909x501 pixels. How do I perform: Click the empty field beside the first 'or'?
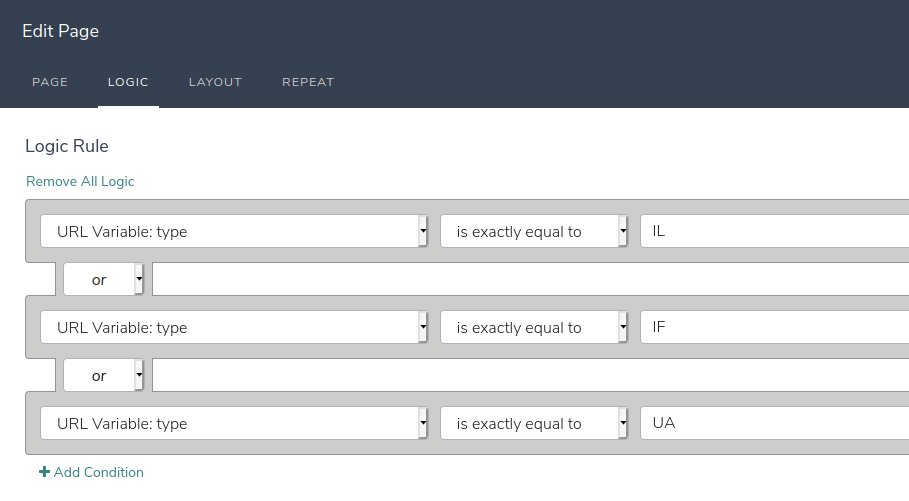(530, 279)
